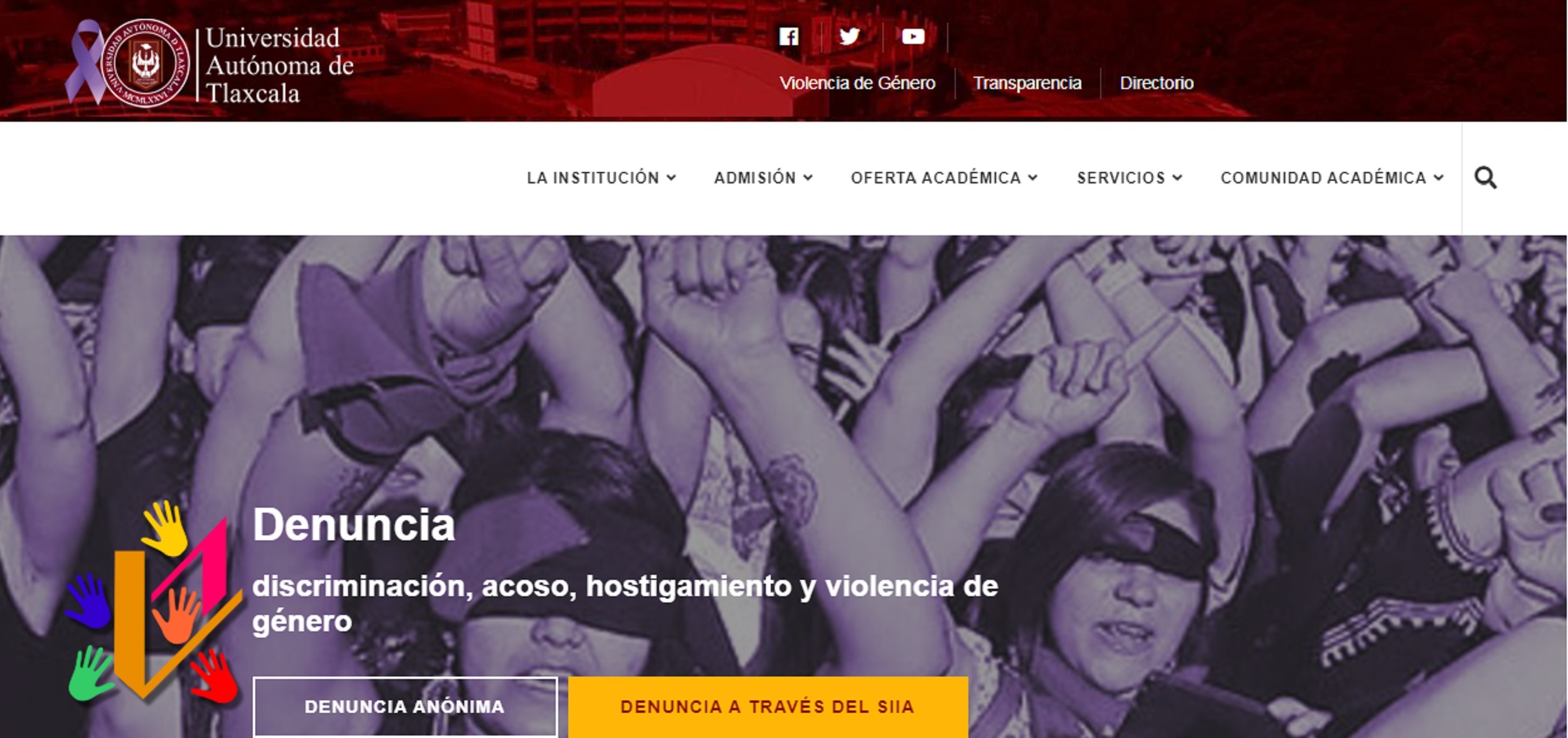Open the Twitter bird icon

tap(849, 36)
